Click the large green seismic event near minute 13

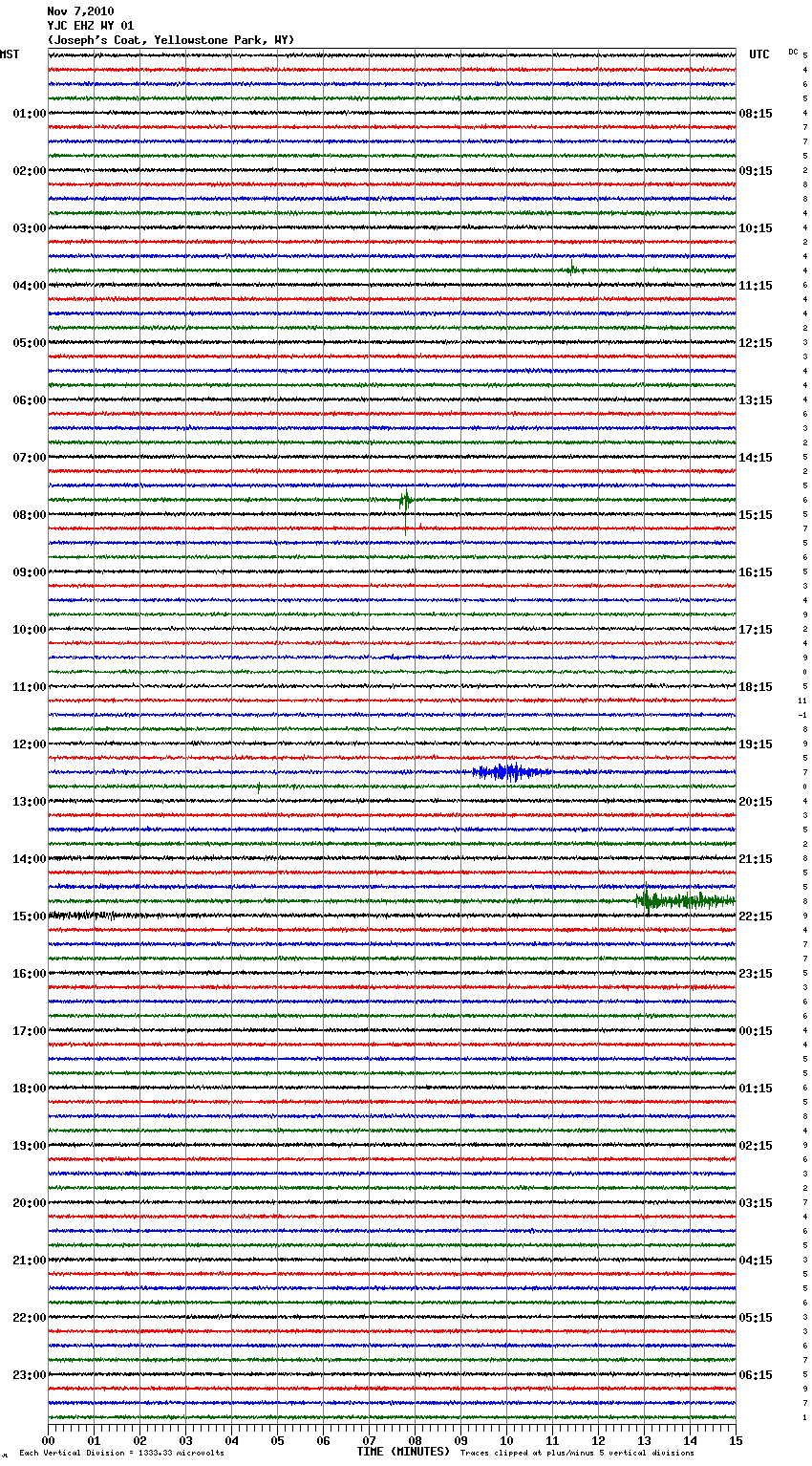[685, 900]
